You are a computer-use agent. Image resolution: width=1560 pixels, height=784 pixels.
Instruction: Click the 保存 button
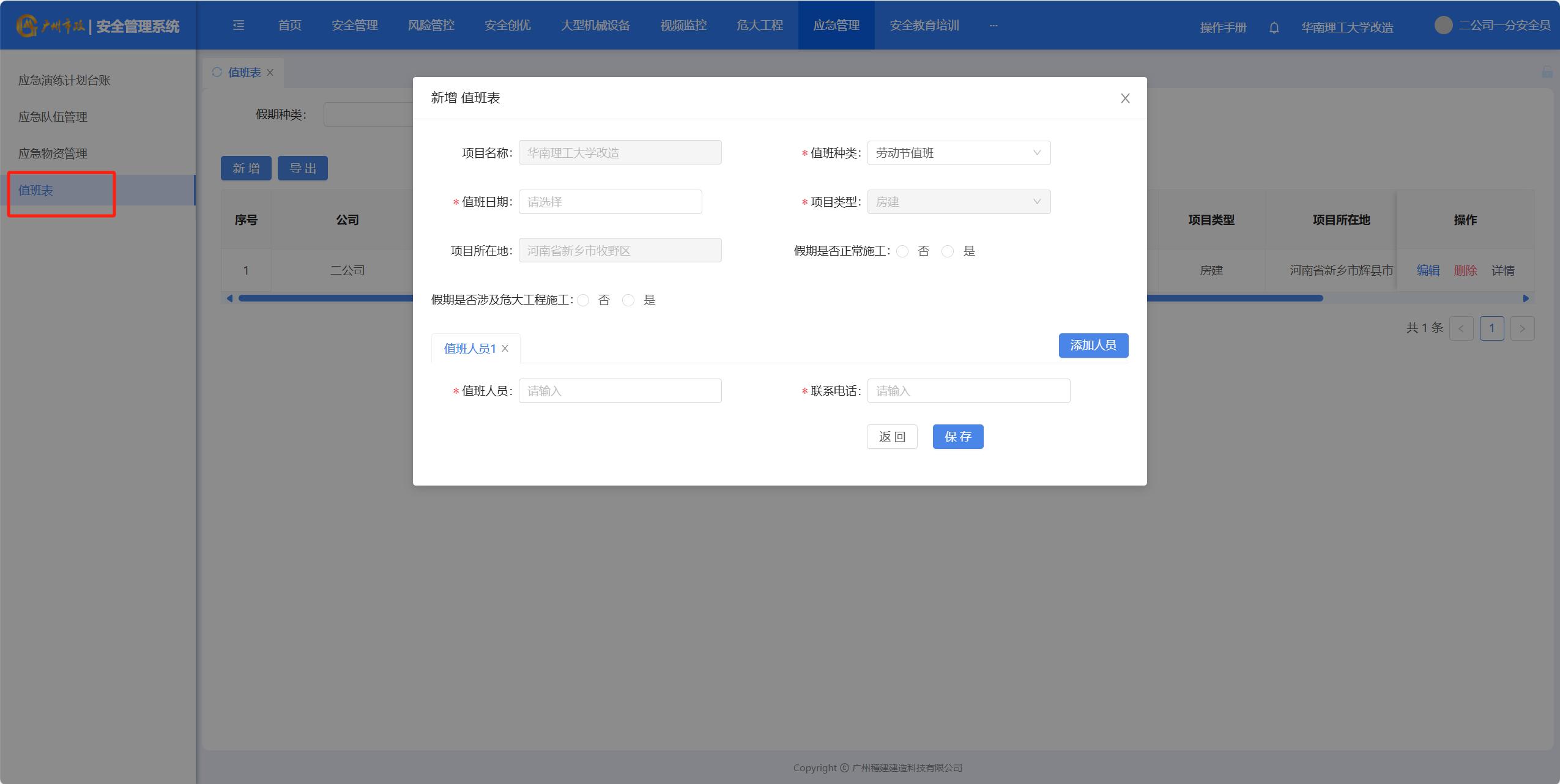coord(957,437)
